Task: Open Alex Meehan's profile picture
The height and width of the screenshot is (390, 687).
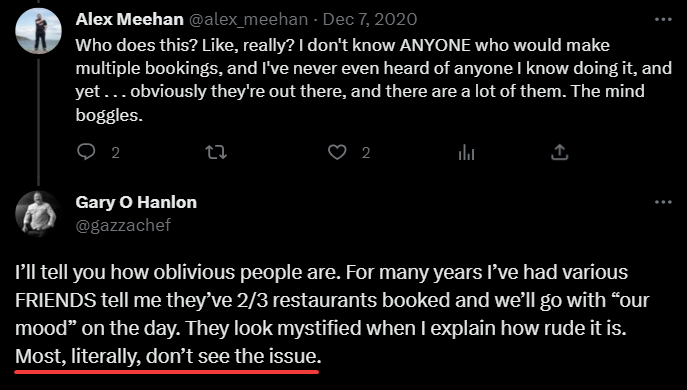Action: [x=39, y=31]
